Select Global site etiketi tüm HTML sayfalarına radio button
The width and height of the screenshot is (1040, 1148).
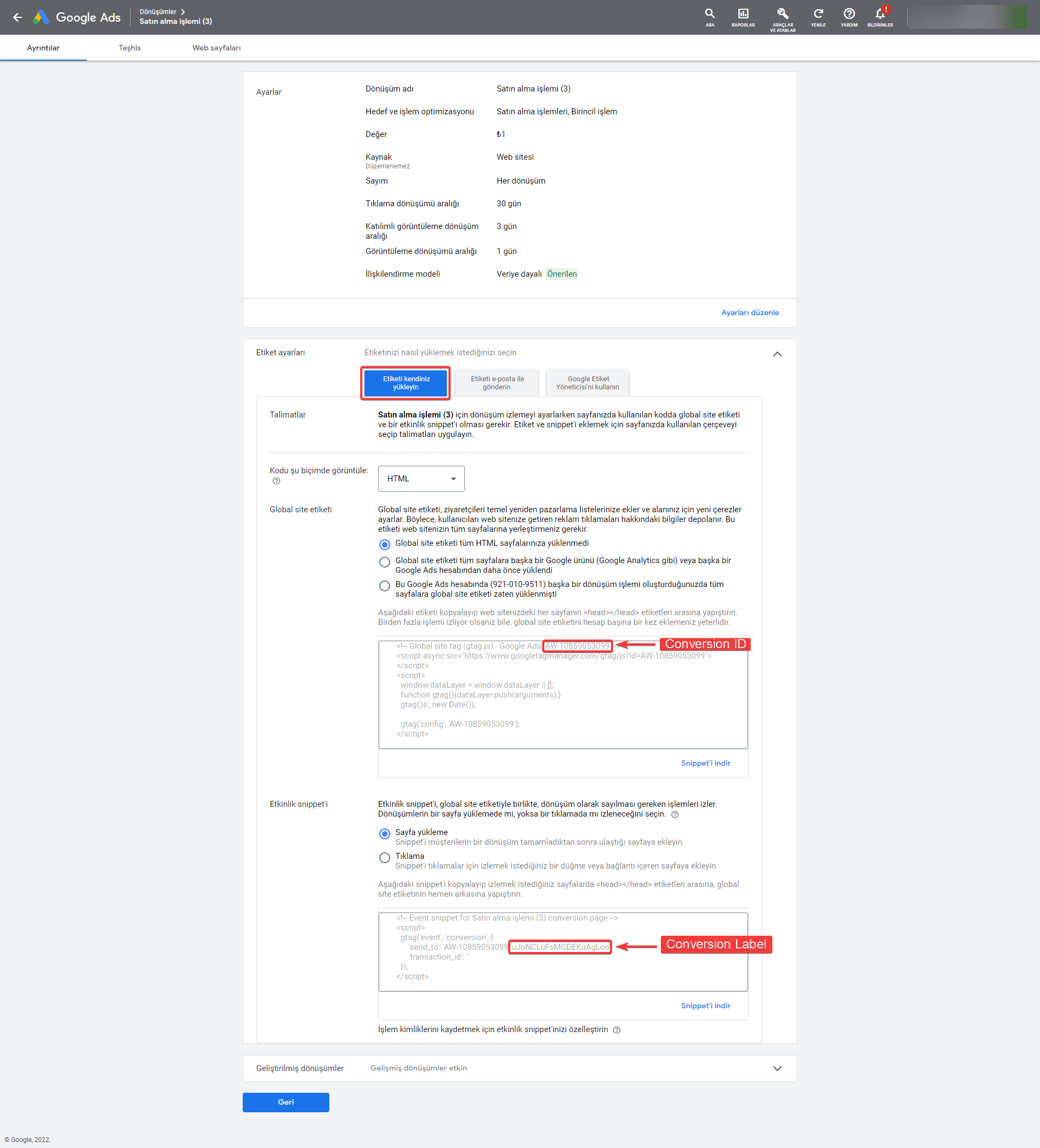point(384,543)
